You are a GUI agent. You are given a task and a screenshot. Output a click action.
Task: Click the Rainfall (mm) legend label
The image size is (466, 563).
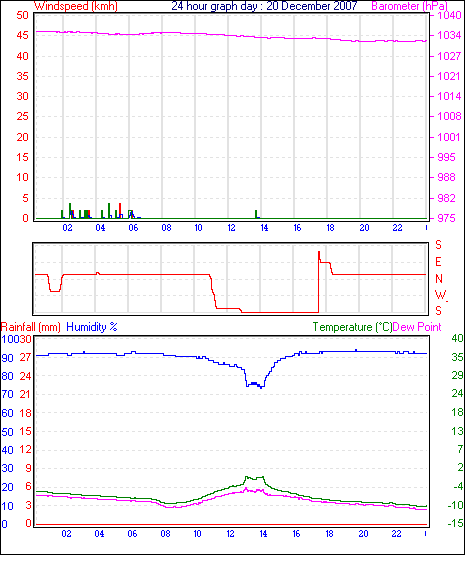pos(31,327)
